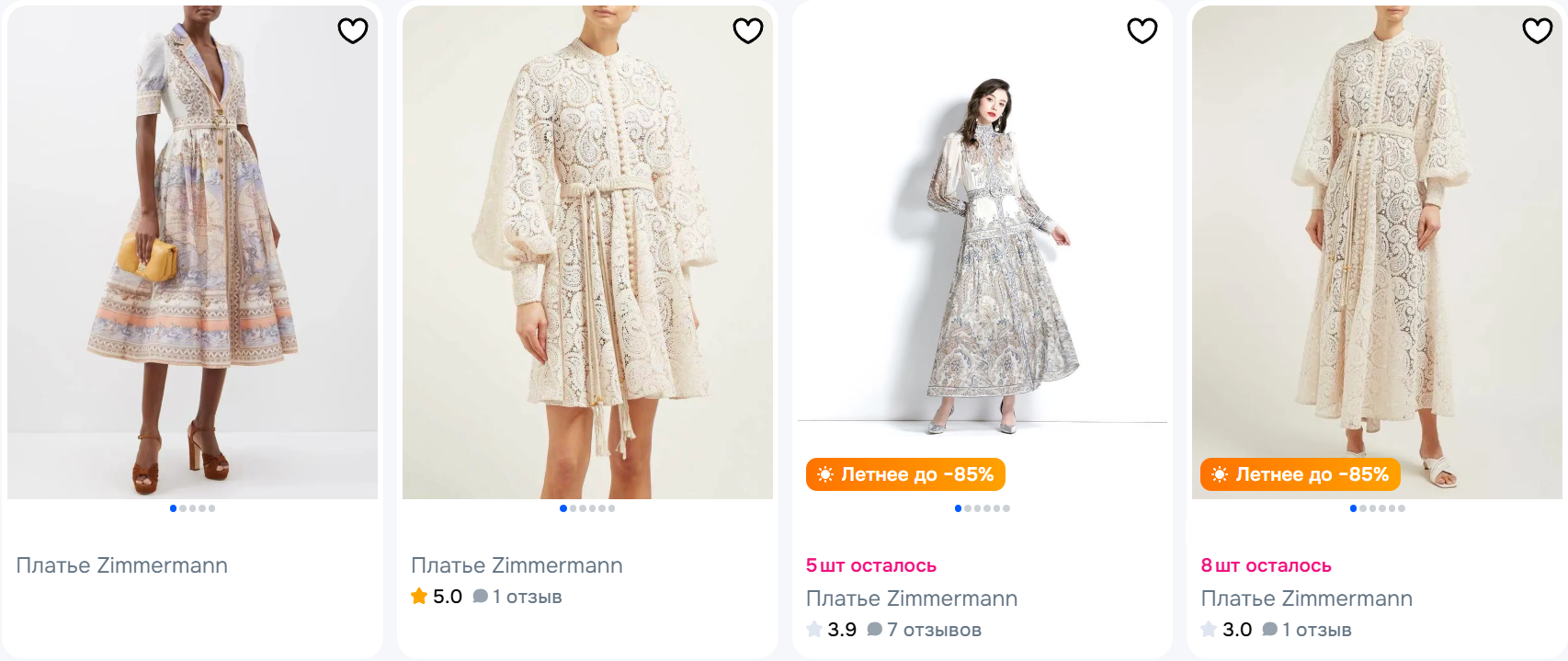Open fourth card's 'Платье Zimmermann' title
This screenshot has width=1568, height=661.
click(1306, 598)
